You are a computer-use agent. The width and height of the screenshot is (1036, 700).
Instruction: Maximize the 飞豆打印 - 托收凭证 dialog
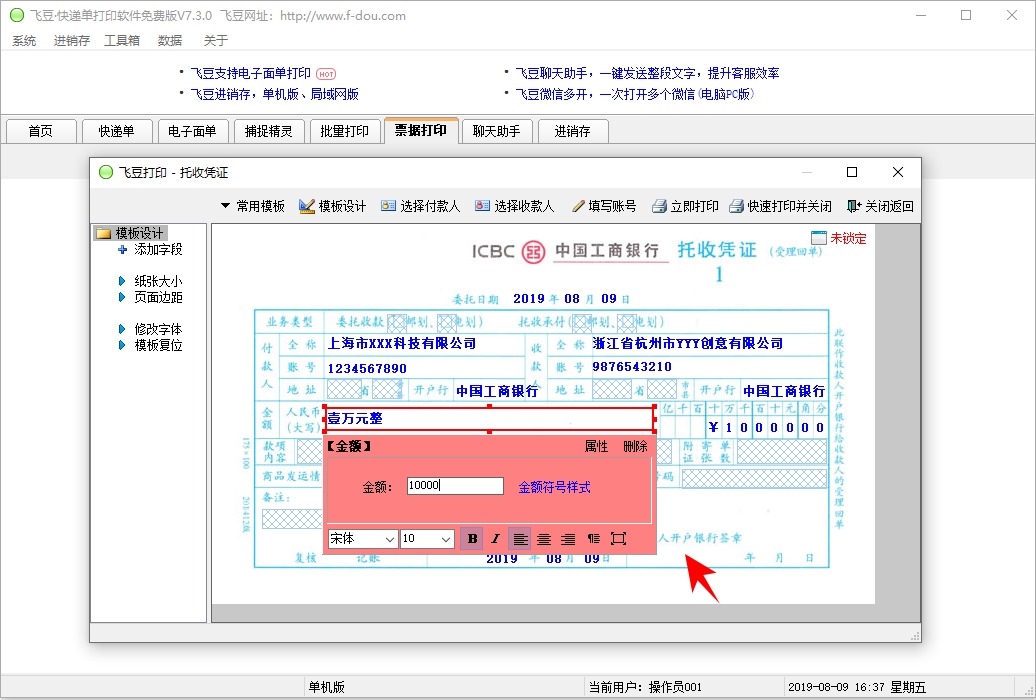pyautogui.click(x=852, y=173)
